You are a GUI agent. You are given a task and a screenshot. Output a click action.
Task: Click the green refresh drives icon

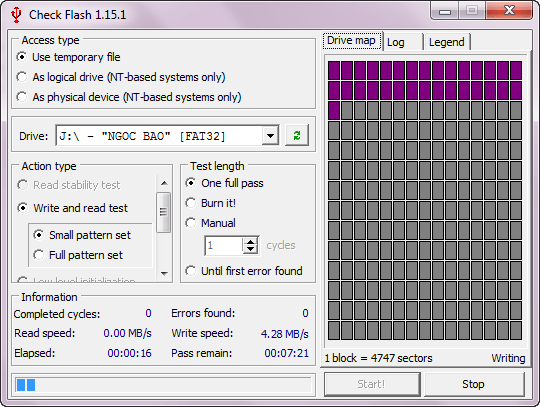[x=297, y=135]
